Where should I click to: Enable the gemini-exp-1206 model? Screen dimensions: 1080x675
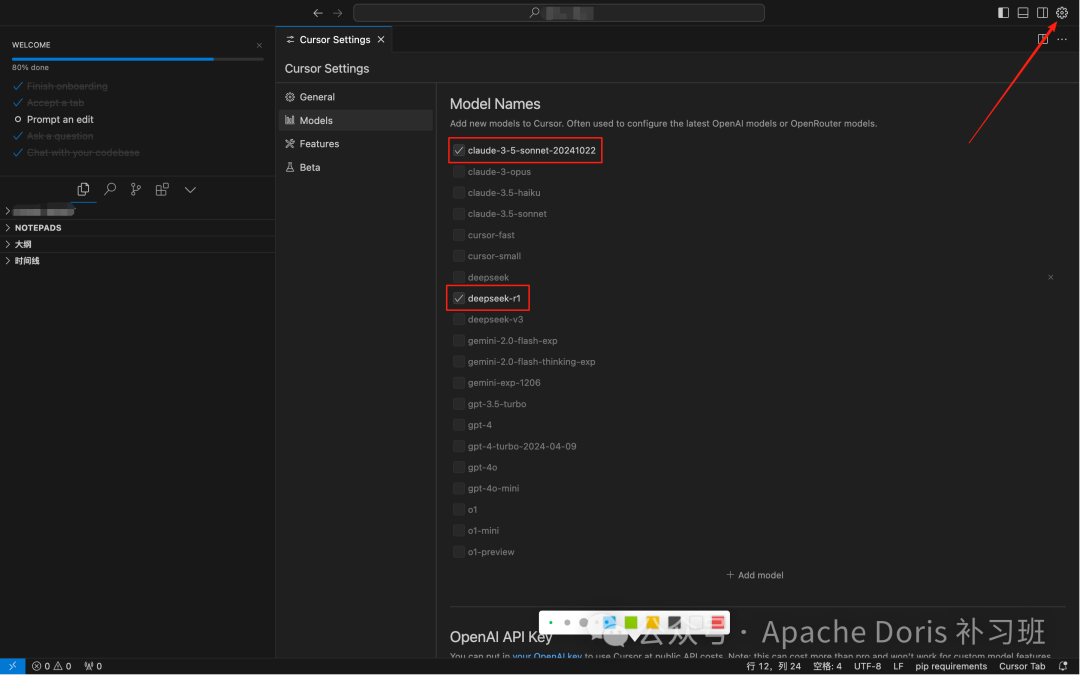coord(459,383)
